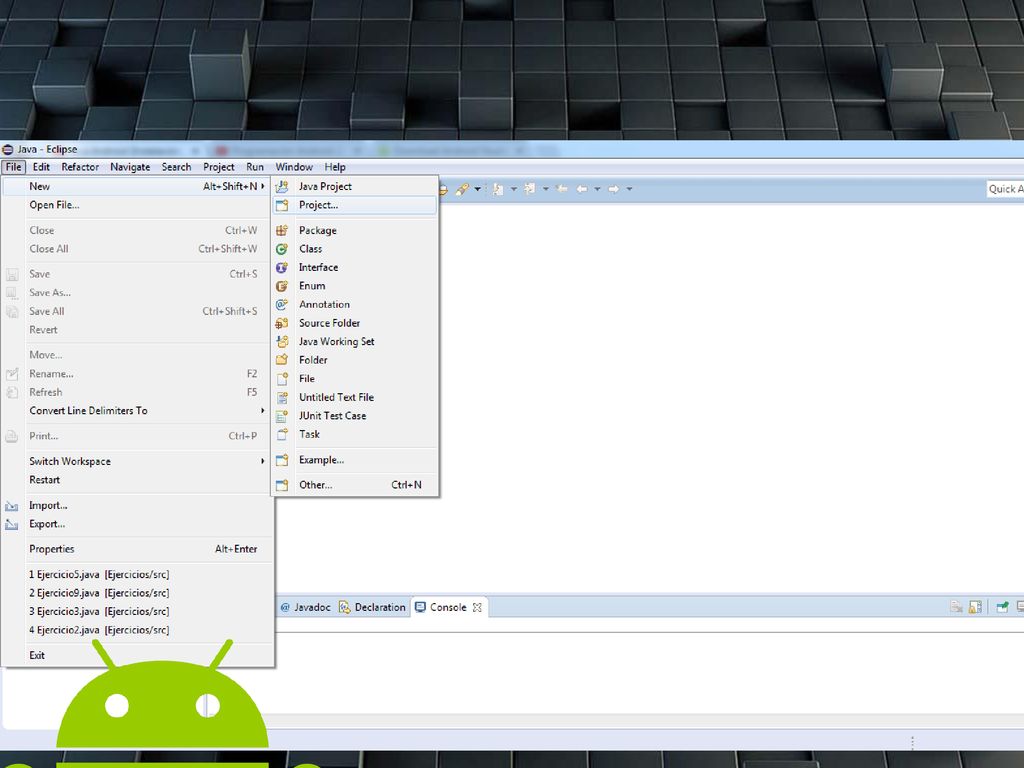This screenshot has height=768, width=1024.
Task: Open recent file 1 Ejercicio5.java
Action: point(136,575)
